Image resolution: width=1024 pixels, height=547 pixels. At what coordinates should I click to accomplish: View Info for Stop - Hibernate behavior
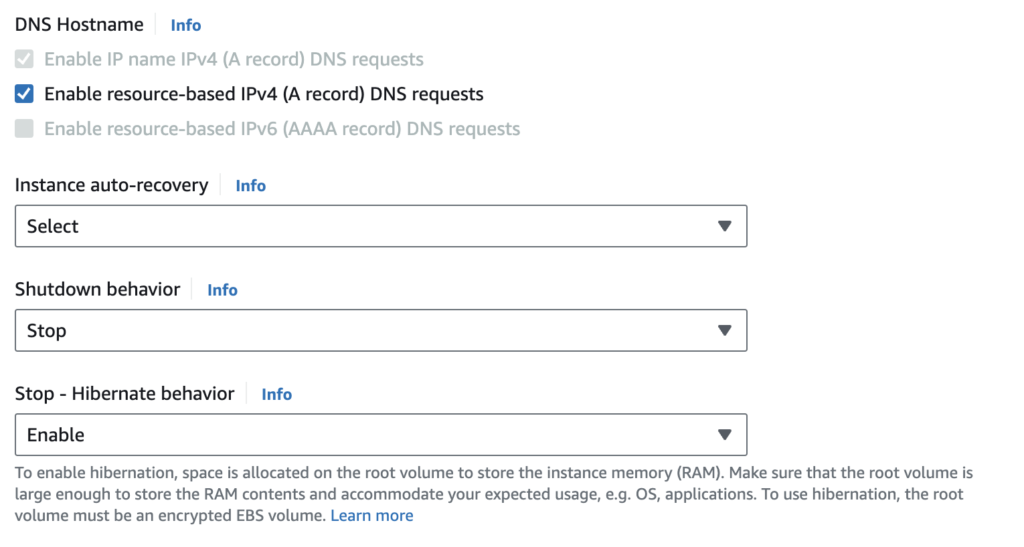(276, 394)
